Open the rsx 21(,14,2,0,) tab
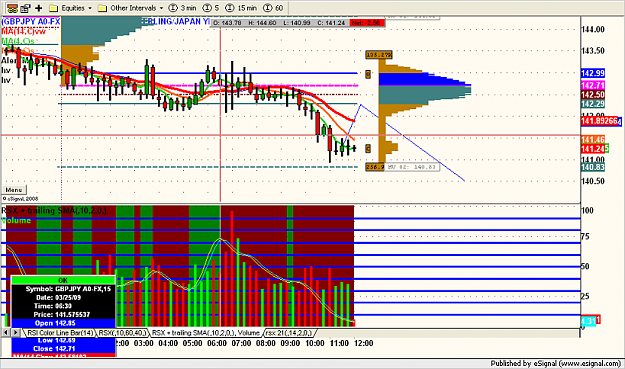The width and height of the screenshot is (625, 369). pos(290,332)
